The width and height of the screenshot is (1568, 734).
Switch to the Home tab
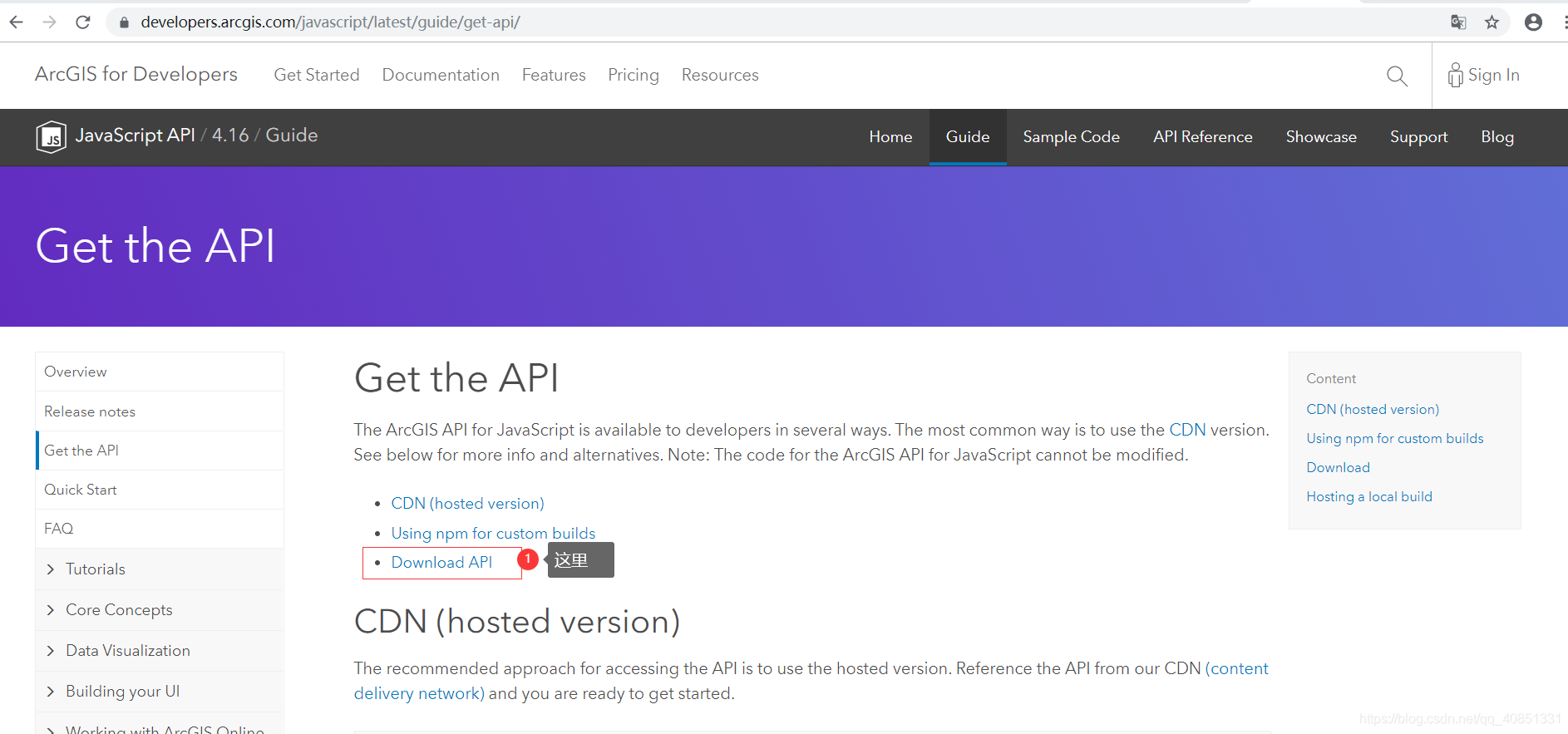890,137
